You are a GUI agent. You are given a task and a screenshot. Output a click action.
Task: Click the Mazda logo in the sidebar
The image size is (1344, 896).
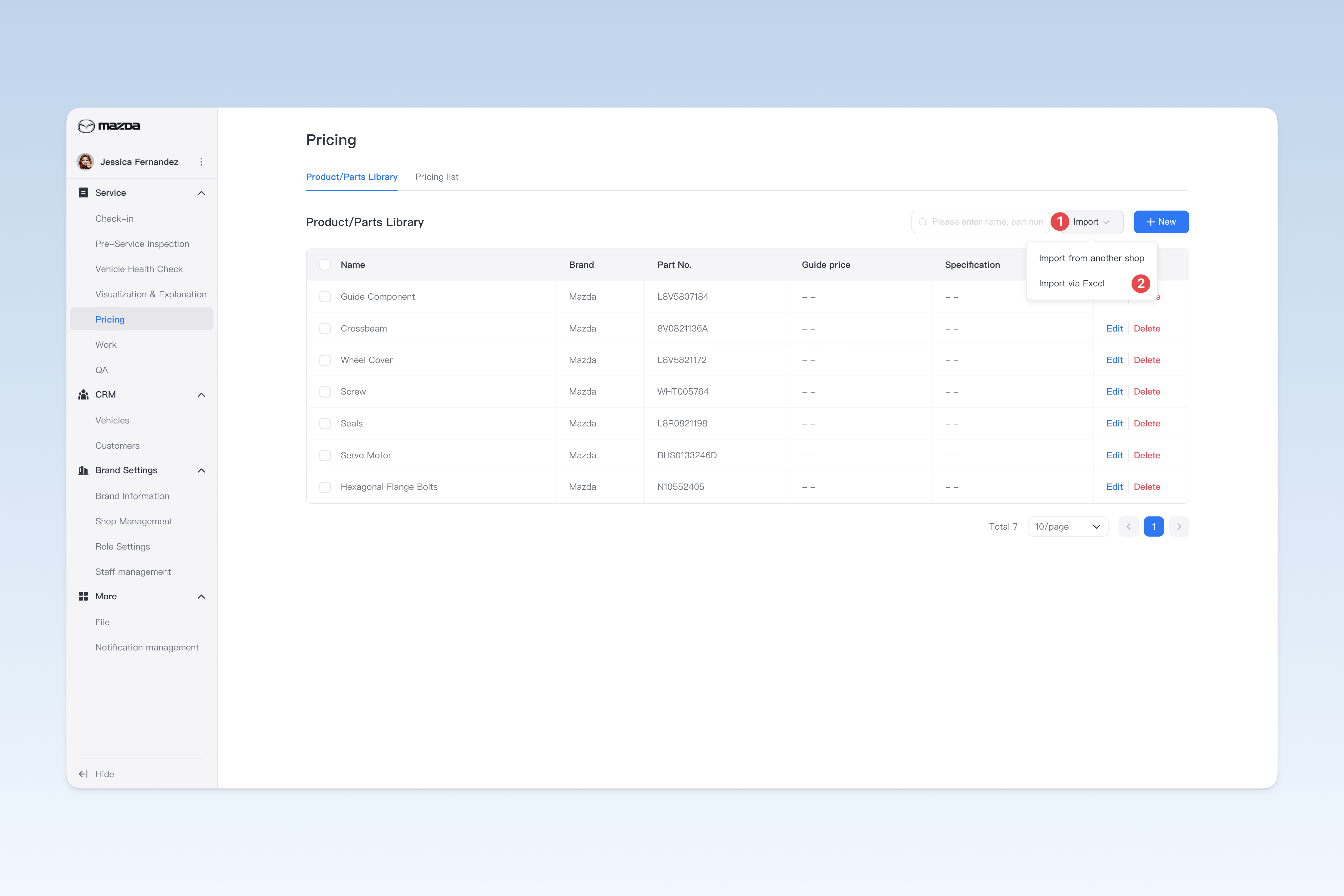(109, 126)
